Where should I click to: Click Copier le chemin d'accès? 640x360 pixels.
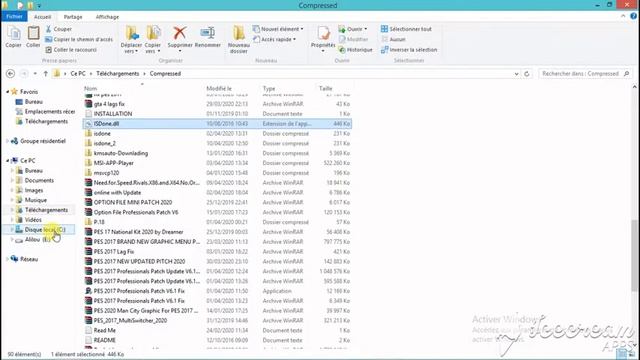tap(79, 39)
